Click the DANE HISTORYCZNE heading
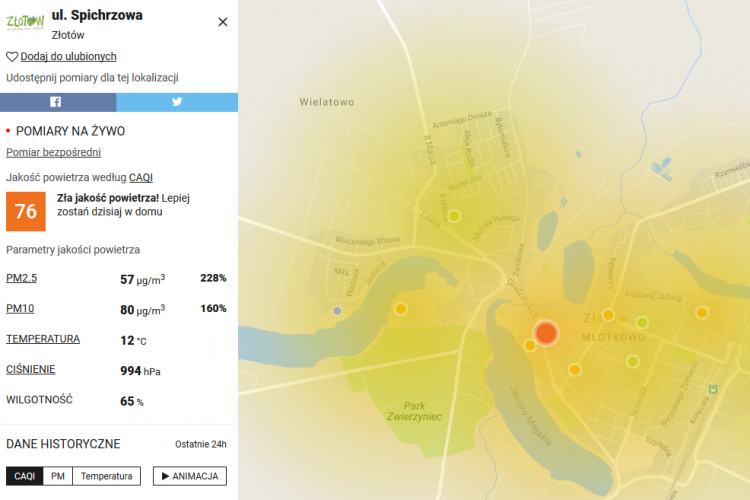The height and width of the screenshot is (500, 750). pos(63,444)
